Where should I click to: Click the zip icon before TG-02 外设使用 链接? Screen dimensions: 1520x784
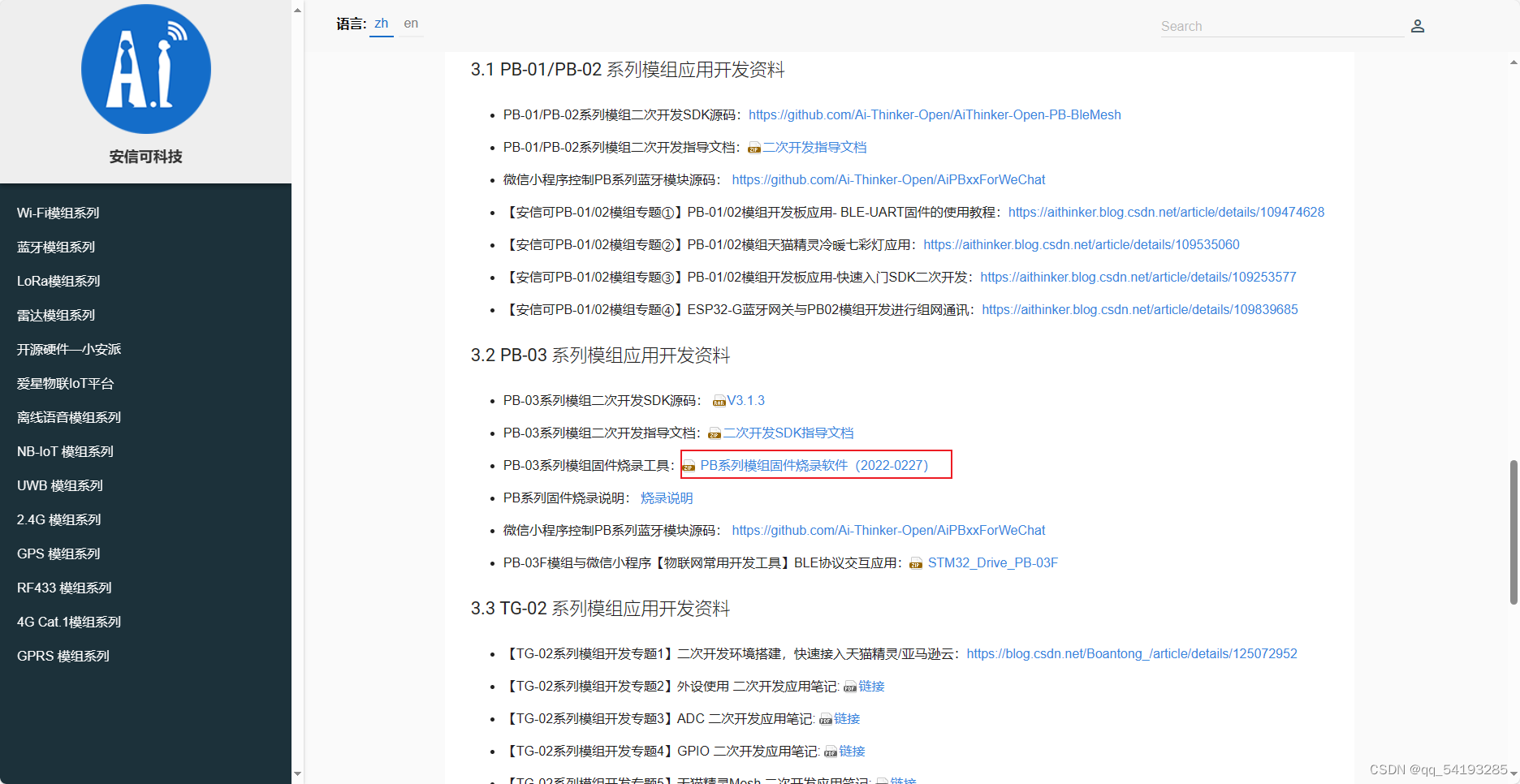click(851, 686)
